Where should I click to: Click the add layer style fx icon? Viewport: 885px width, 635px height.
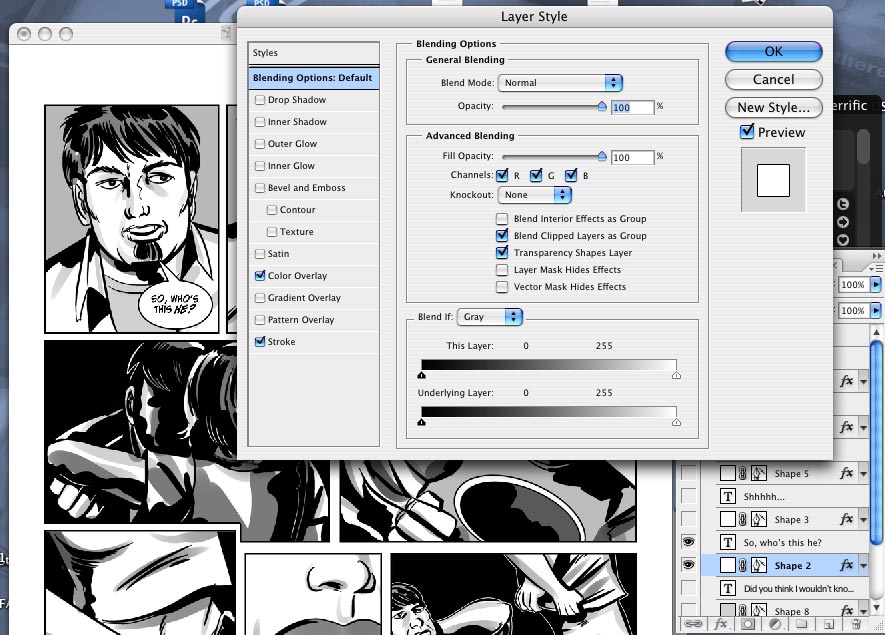click(x=718, y=625)
